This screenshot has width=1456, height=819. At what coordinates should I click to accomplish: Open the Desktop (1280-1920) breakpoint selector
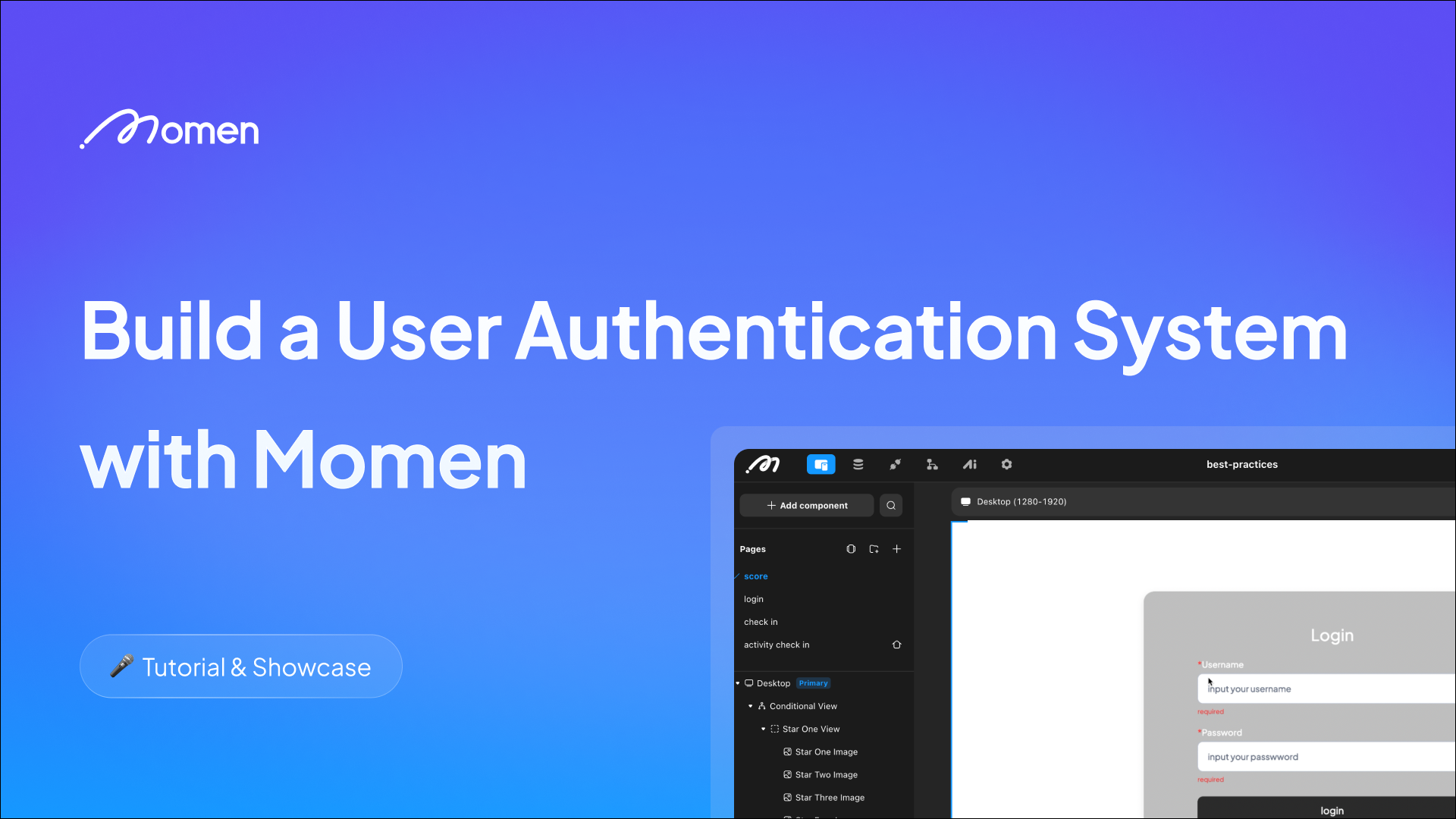(1012, 501)
